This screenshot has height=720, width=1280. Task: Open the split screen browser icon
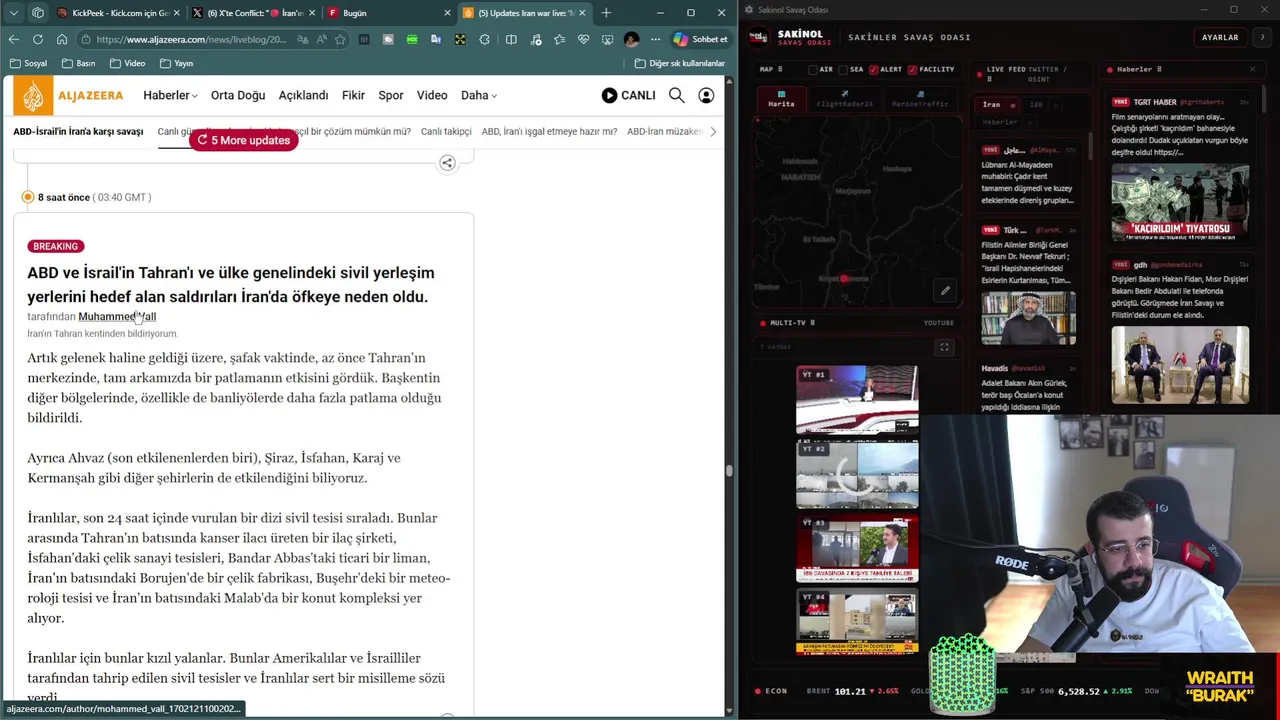[511, 39]
